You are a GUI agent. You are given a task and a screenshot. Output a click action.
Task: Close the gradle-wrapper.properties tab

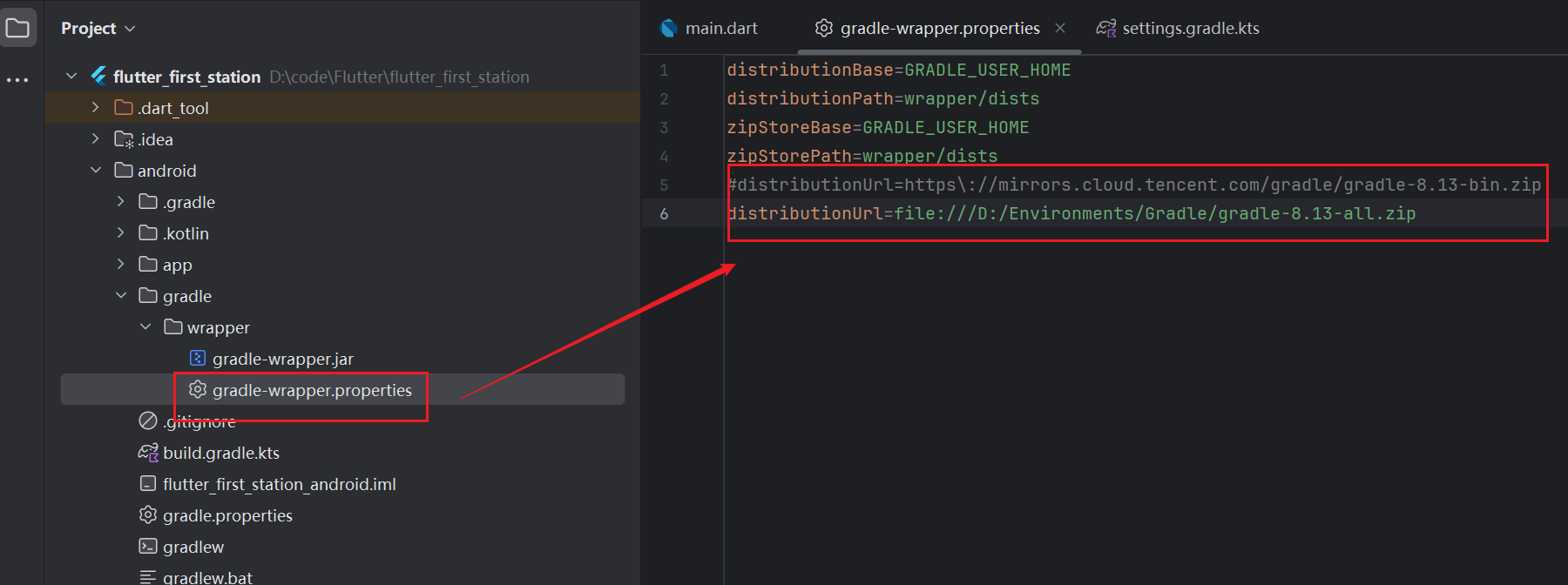1060,28
